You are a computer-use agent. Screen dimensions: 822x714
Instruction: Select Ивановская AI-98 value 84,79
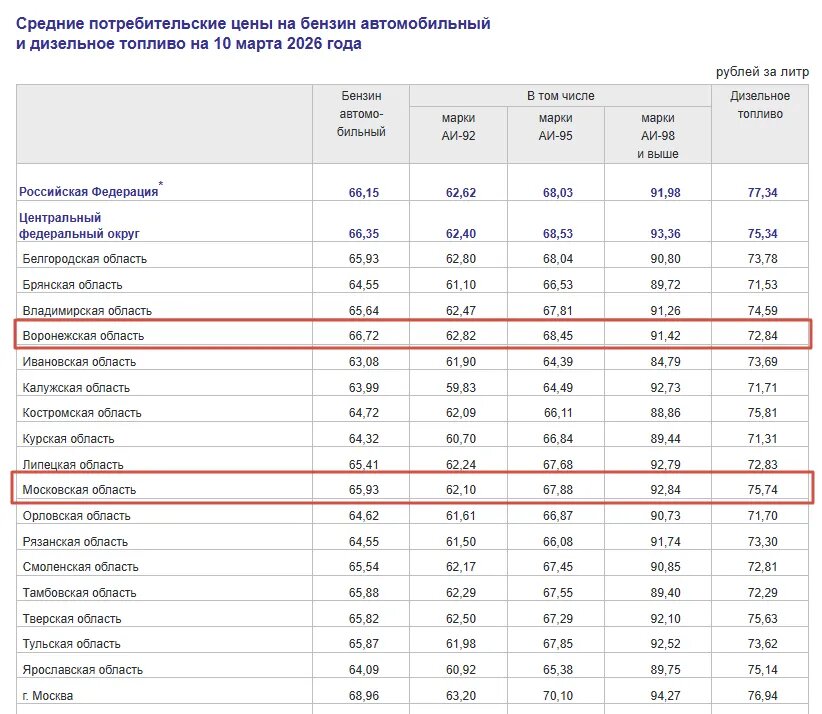pos(665,362)
